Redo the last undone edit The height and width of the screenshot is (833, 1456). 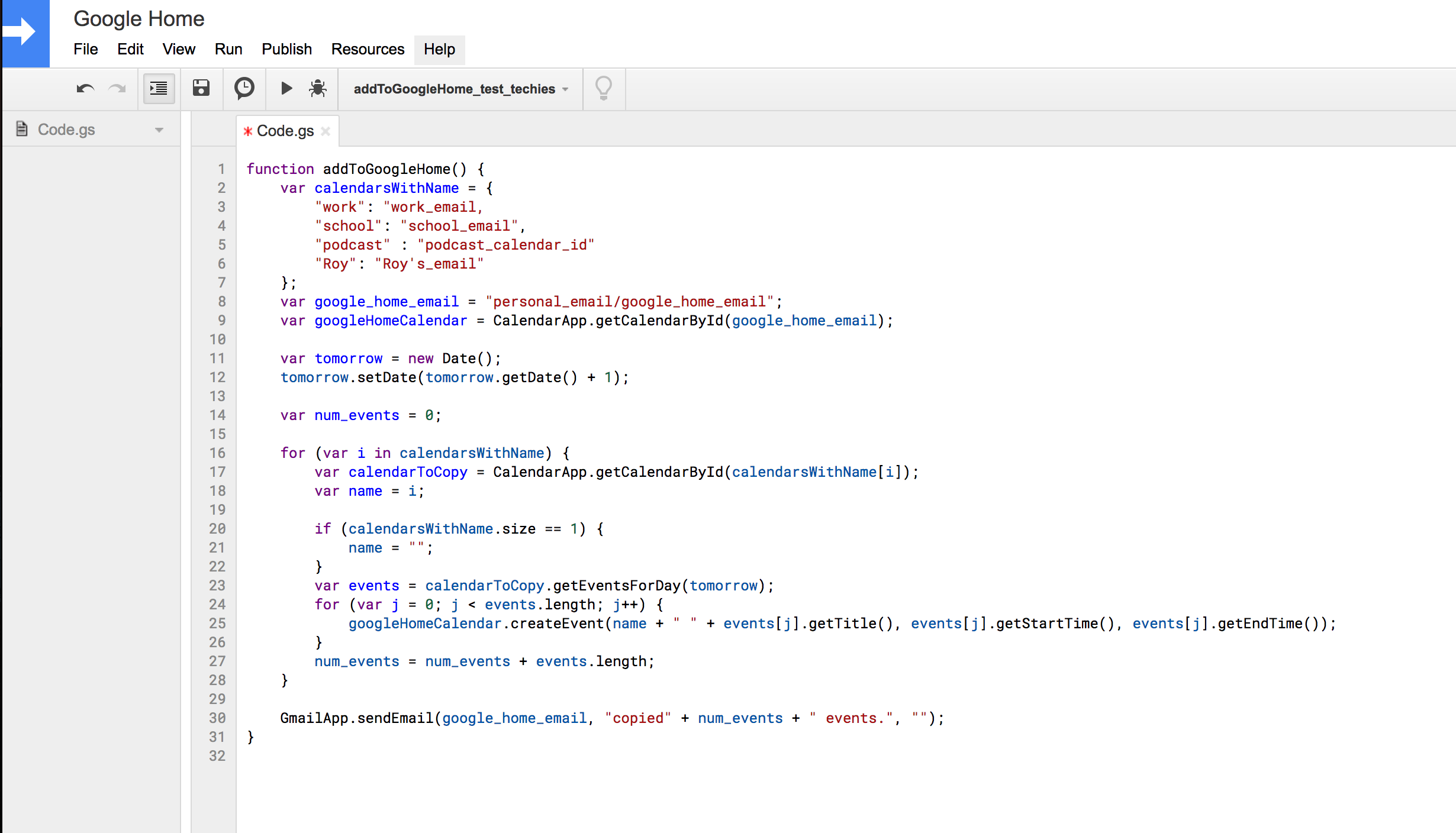coord(117,89)
